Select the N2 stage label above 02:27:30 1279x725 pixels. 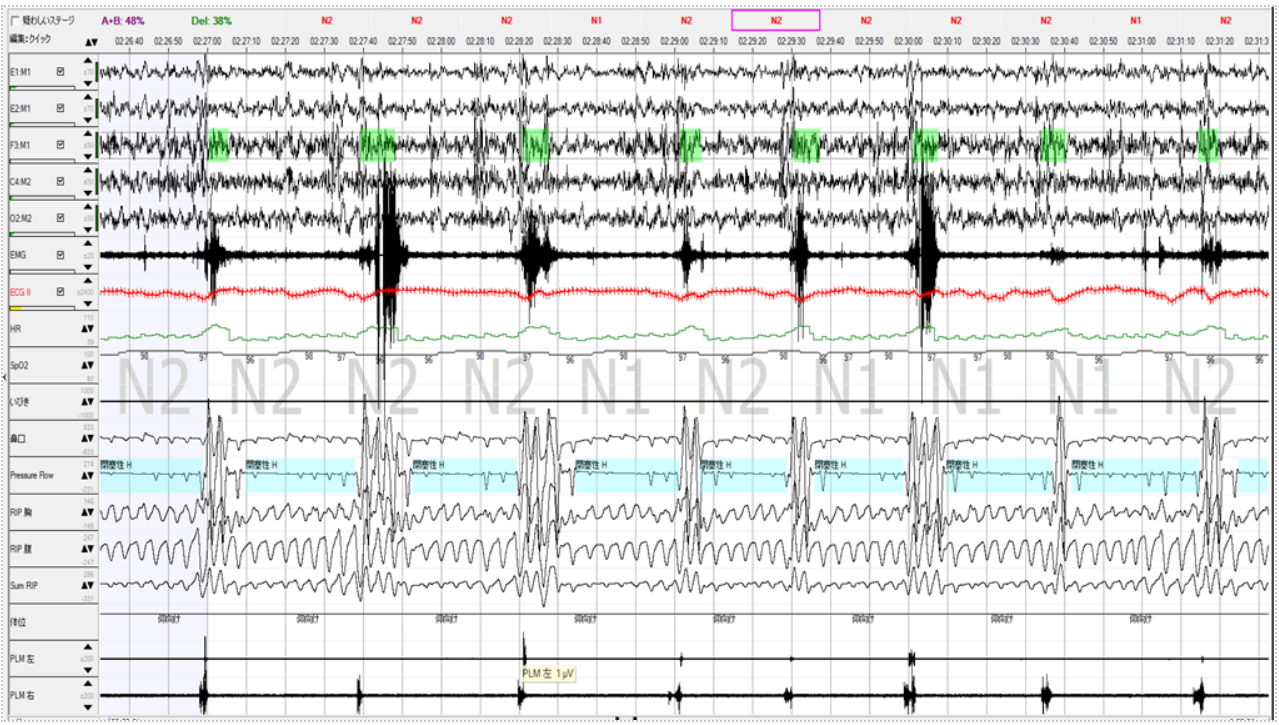(326, 20)
